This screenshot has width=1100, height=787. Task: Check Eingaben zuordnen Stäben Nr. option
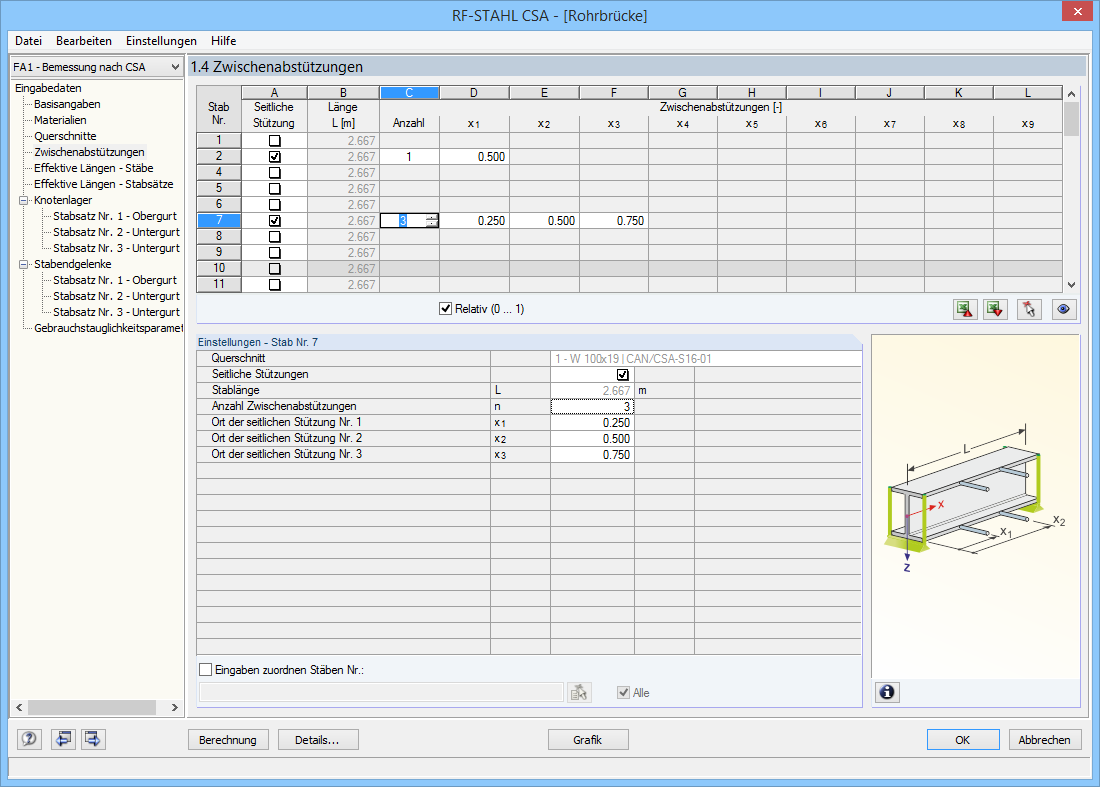tap(206, 670)
